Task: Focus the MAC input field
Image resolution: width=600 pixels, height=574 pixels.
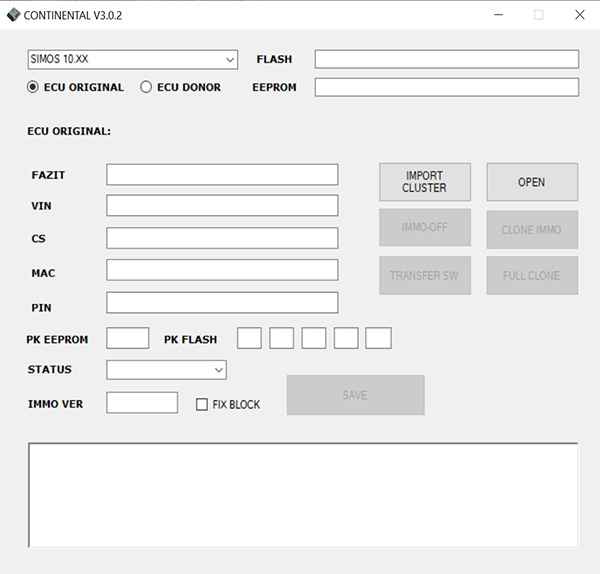Action: (x=222, y=270)
